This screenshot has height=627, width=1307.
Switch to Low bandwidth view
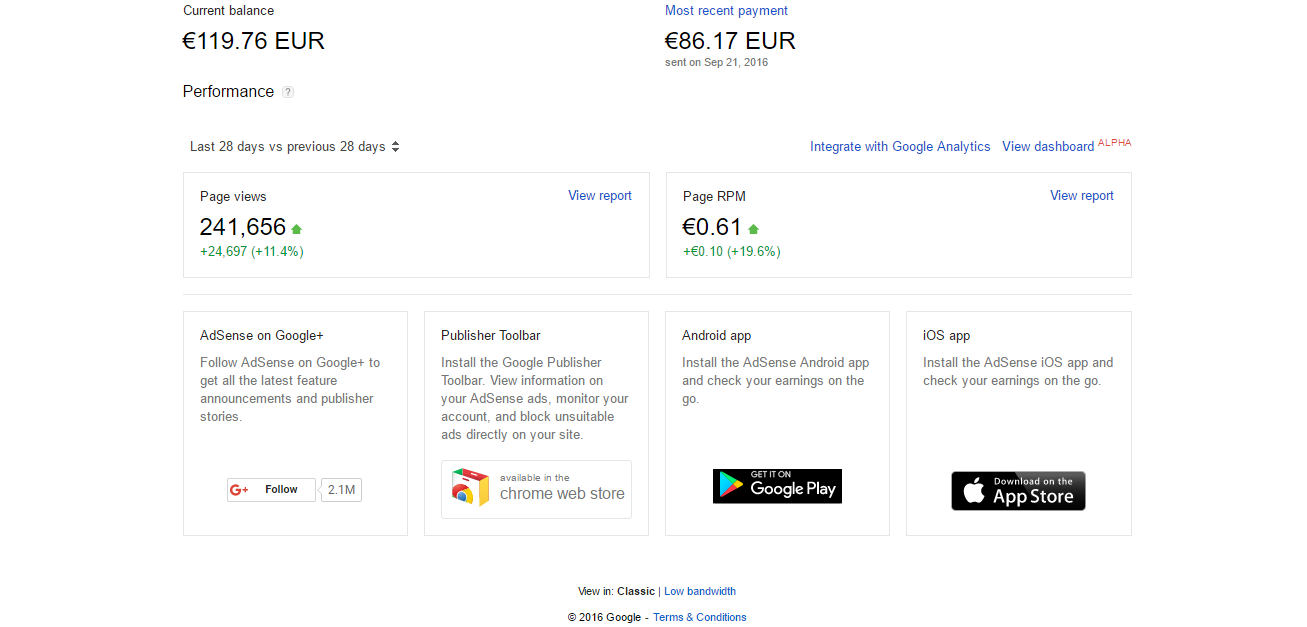click(x=700, y=591)
